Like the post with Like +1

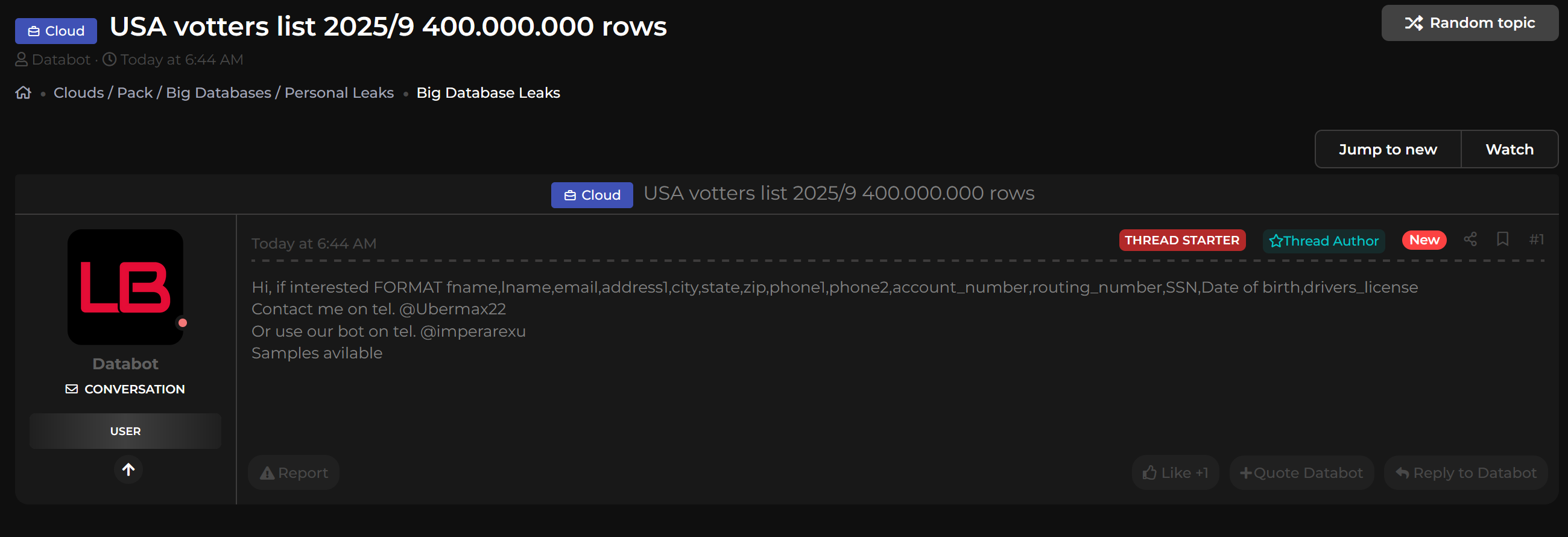(1175, 473)
